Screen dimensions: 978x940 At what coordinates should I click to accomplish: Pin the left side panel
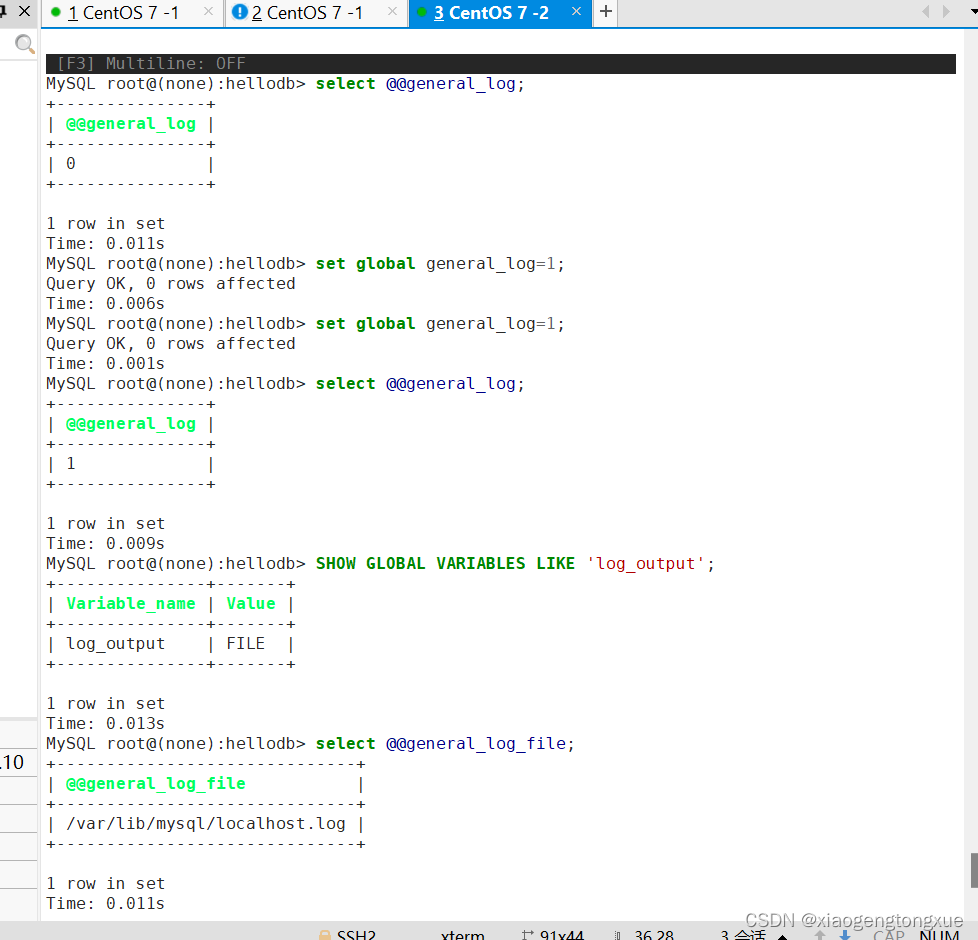[x=3, y=11]
